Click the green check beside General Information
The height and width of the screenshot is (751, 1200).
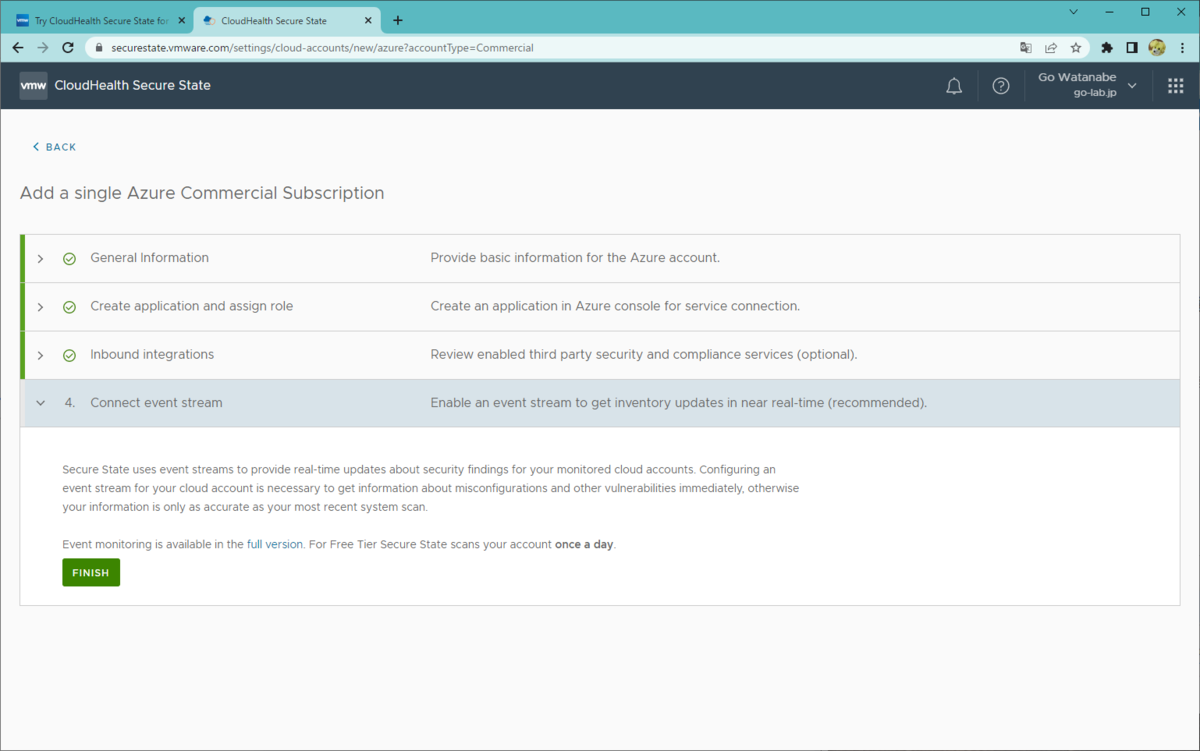(x=69, y=259)
